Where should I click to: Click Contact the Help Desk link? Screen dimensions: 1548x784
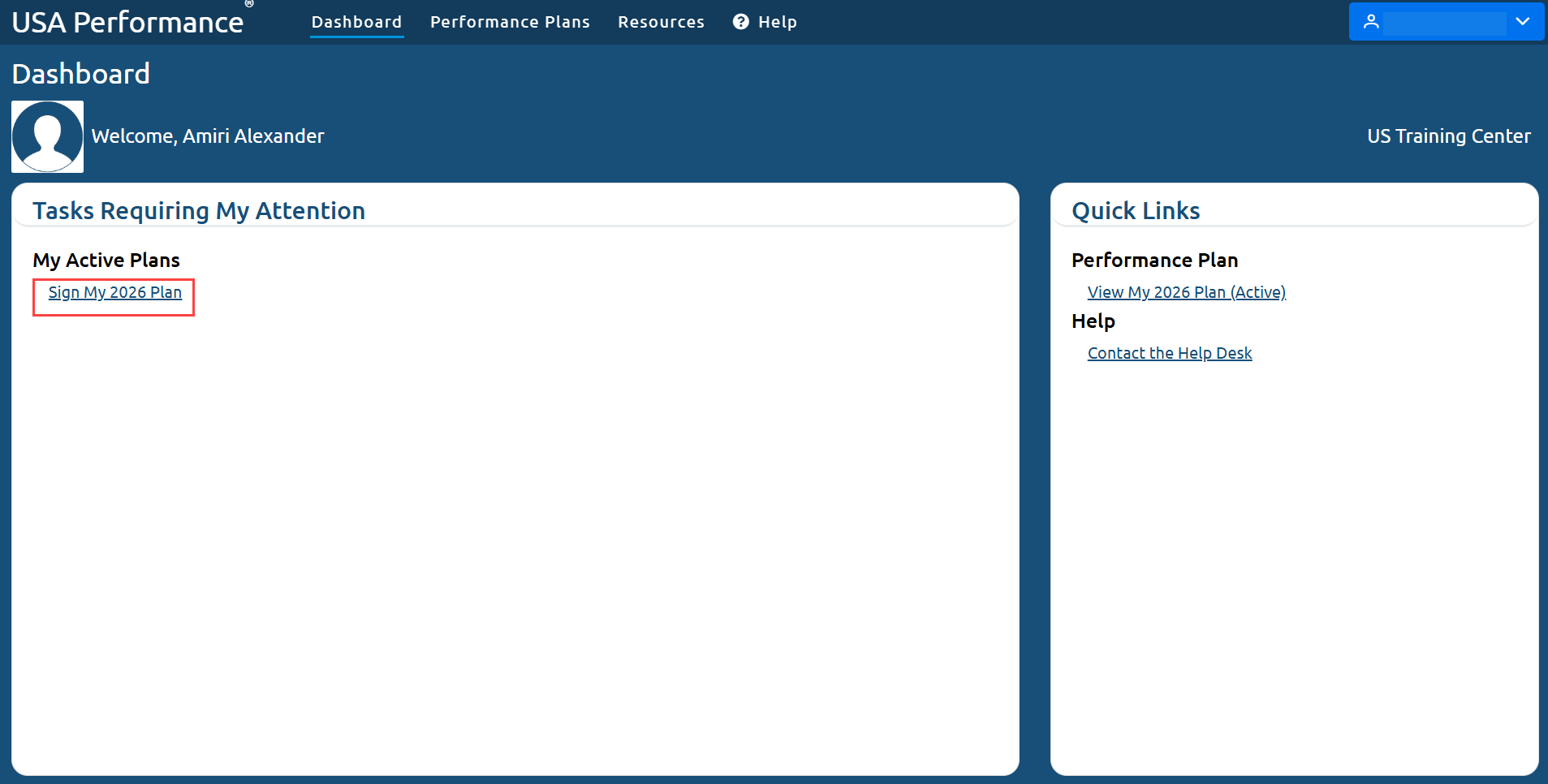[x=1169, y=353]
